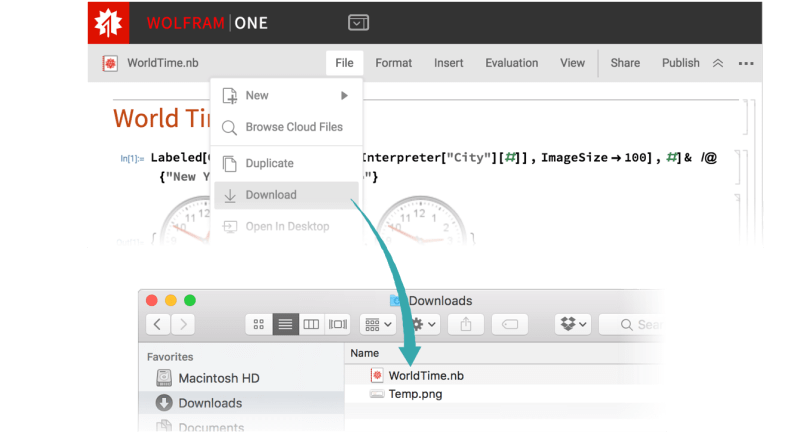
Task: Open the cloud terminal icon in header
Action: click(x=358, y=22)
